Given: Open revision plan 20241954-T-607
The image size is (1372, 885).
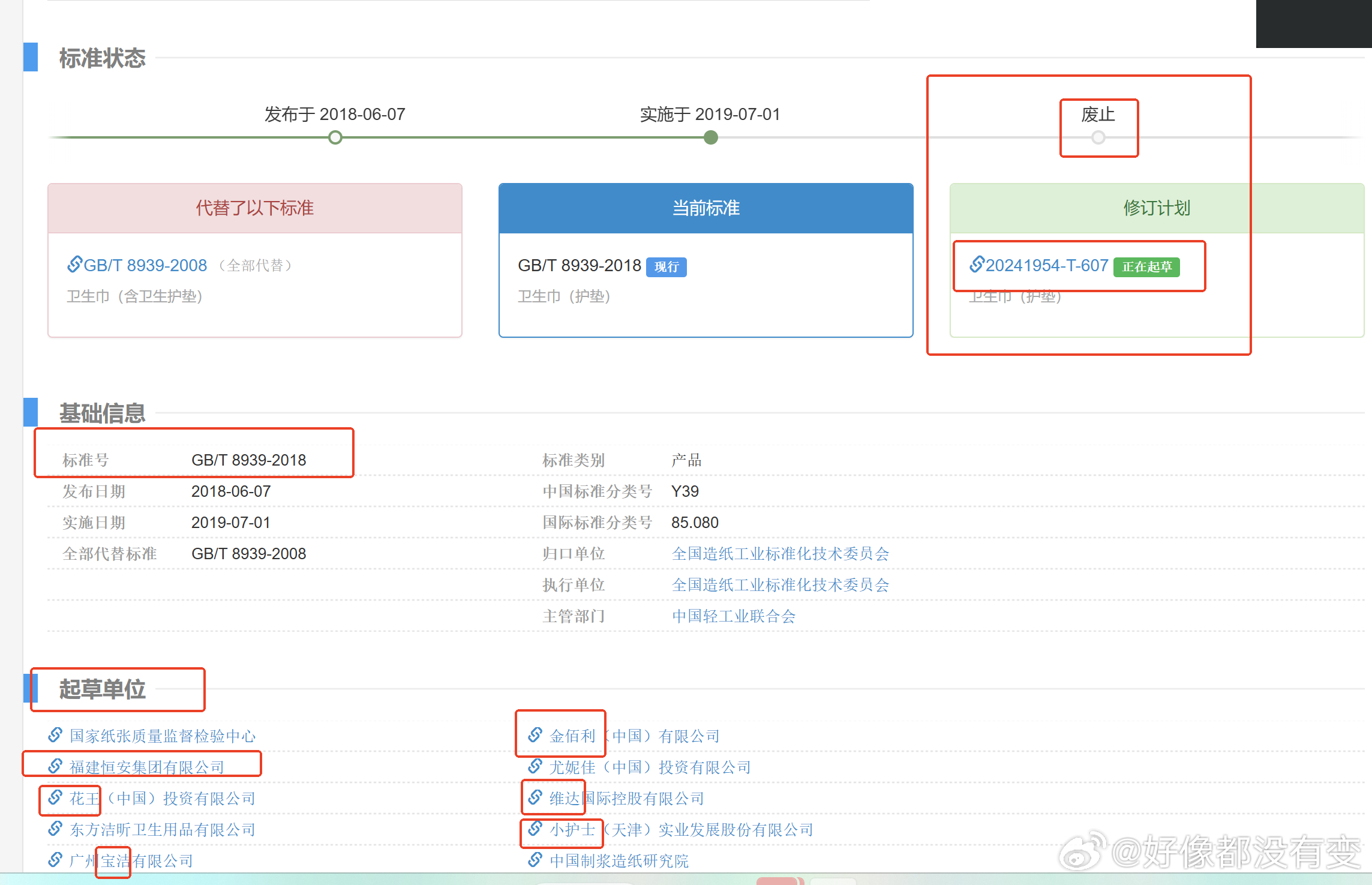Looking at the screenshot, I should point(1046,265).
